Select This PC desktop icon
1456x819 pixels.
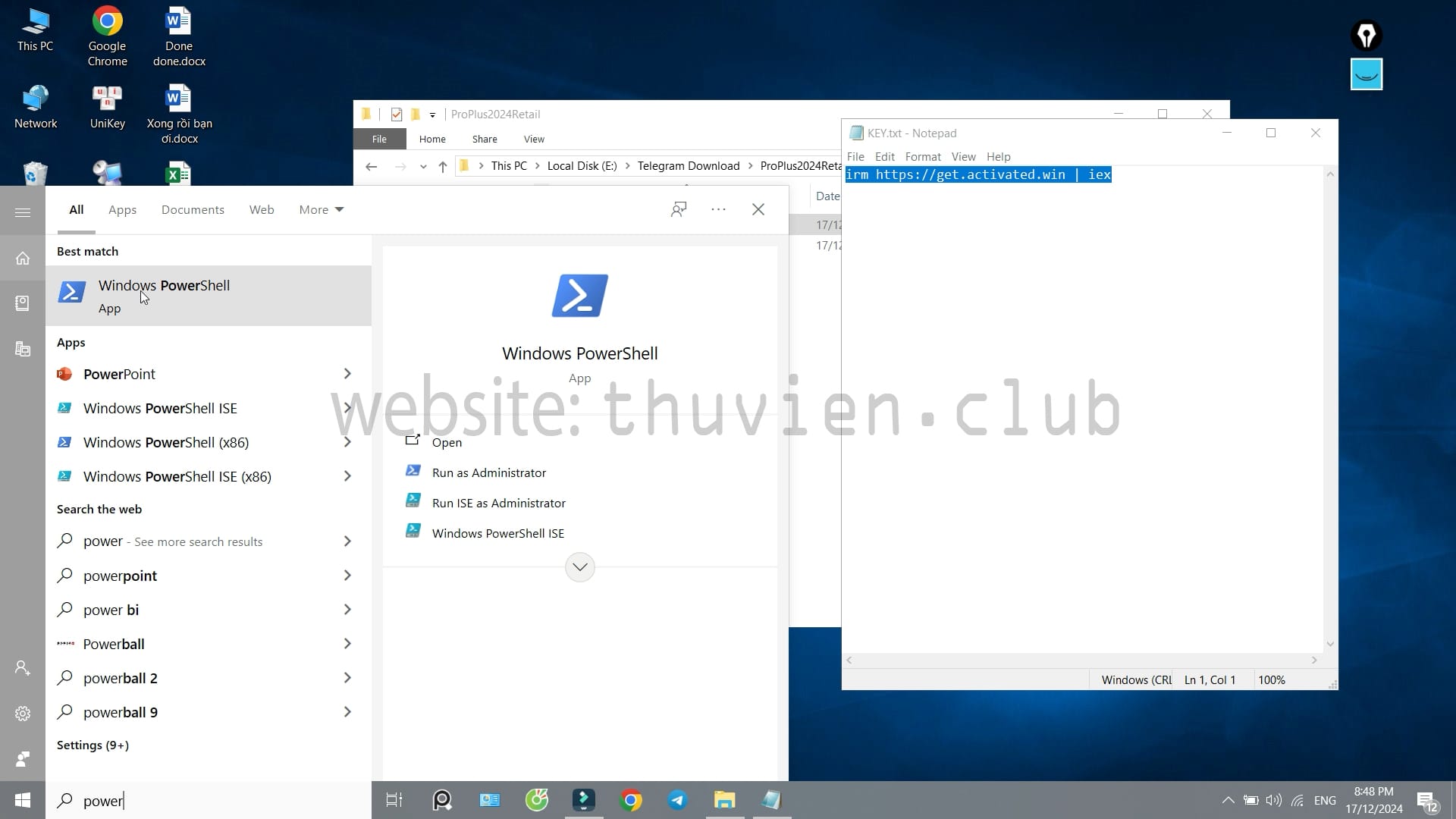[x=35, y=30]
